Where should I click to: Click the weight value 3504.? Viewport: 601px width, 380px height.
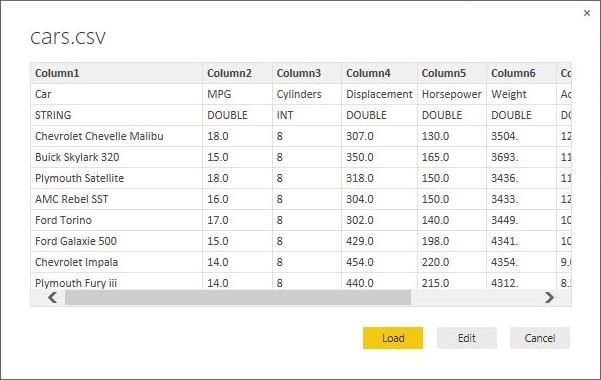[x=521, y=136]
